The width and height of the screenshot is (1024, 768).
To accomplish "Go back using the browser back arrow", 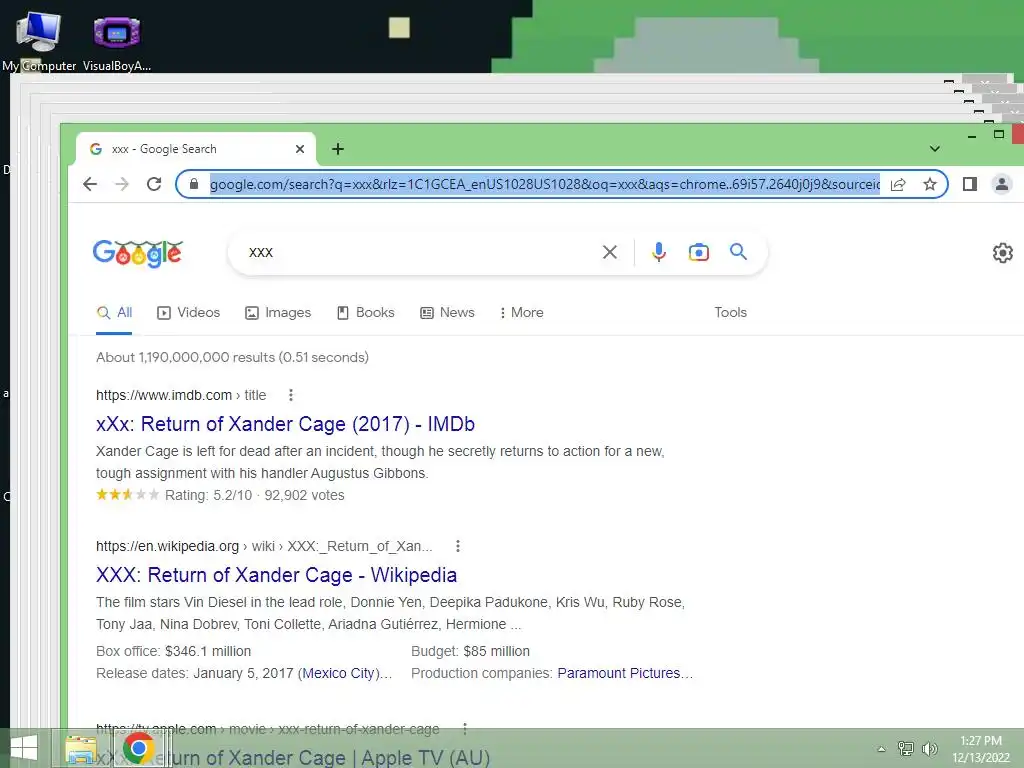I will point(90,184).
